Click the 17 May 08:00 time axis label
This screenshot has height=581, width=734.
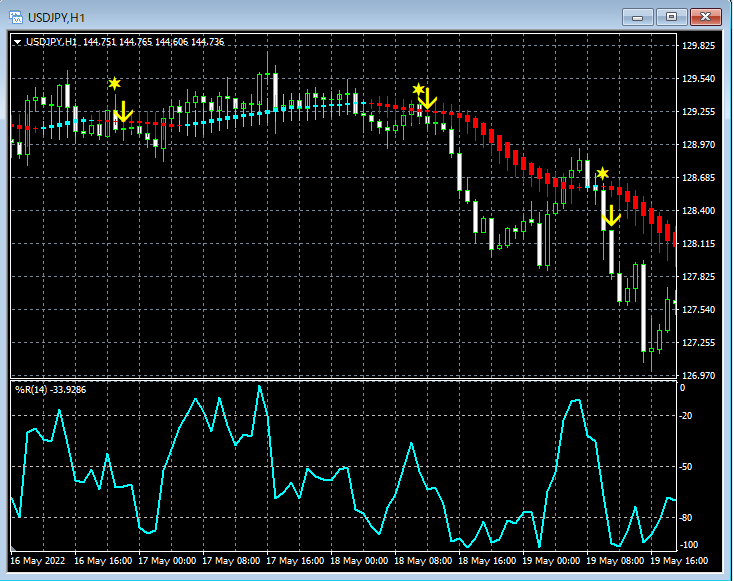point(231,561)
